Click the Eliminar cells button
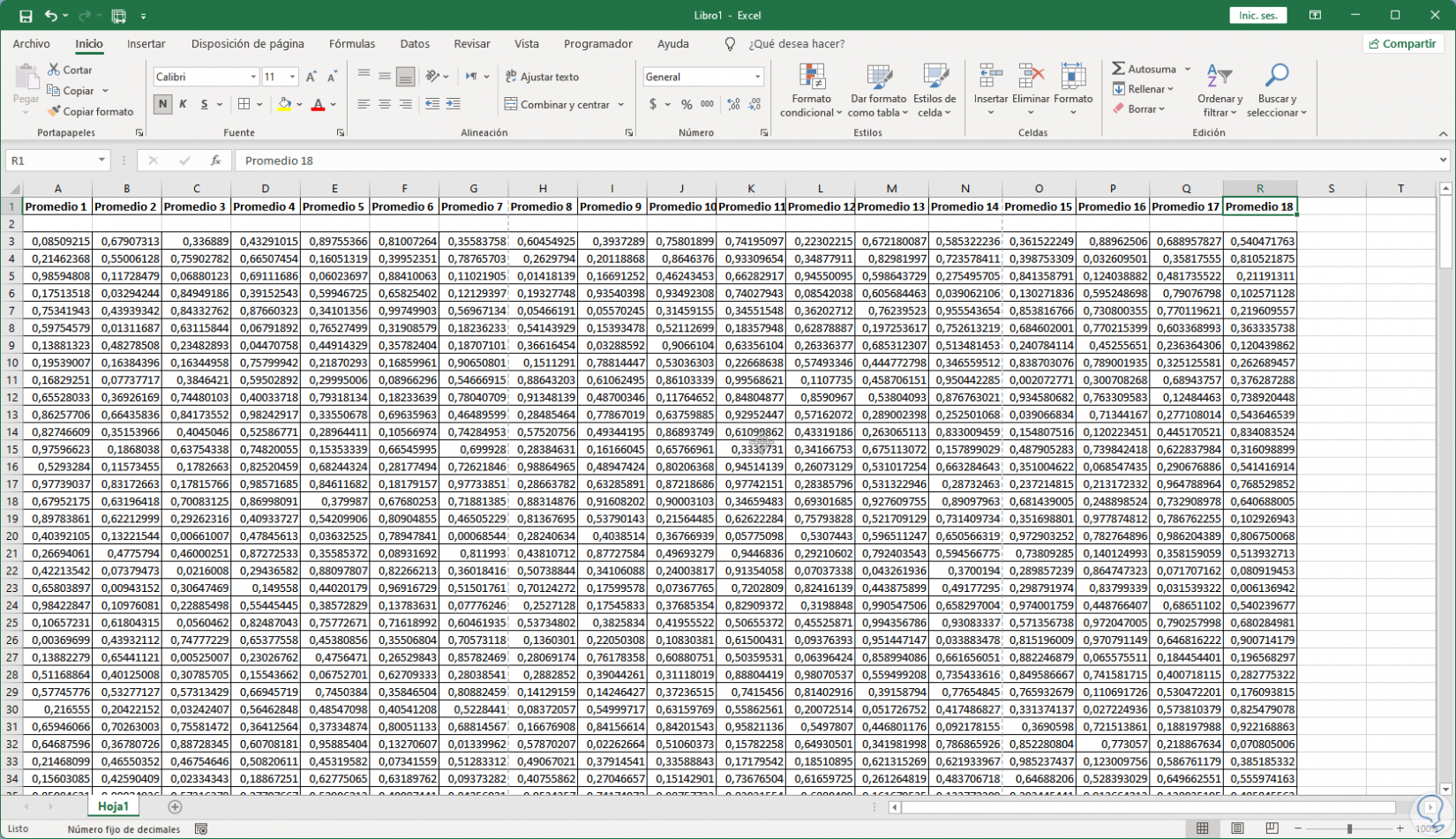This screenshot has height=839, width=1456. 1031,90
